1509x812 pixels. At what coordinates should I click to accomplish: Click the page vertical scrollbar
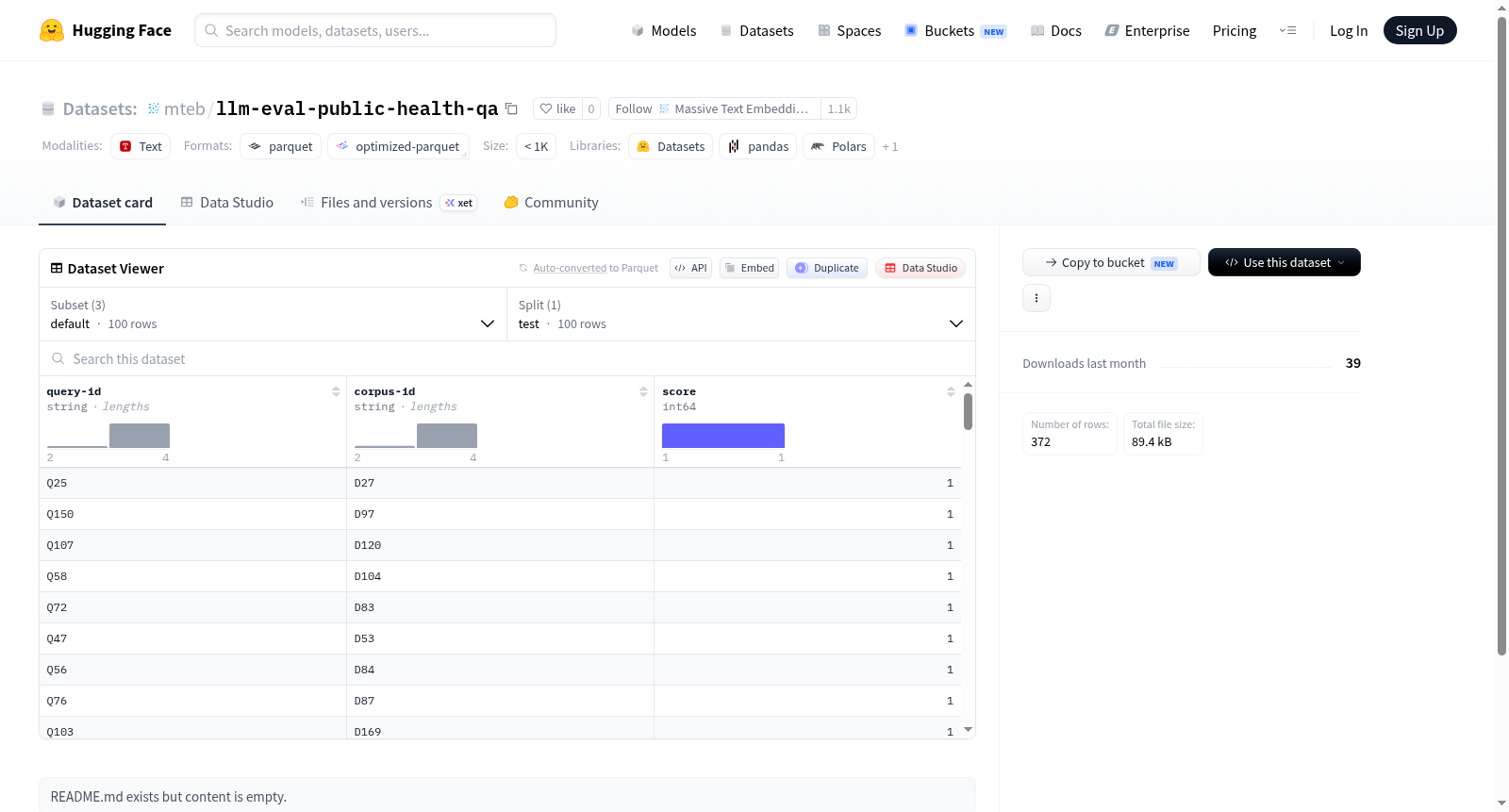tap(1501, 335)
